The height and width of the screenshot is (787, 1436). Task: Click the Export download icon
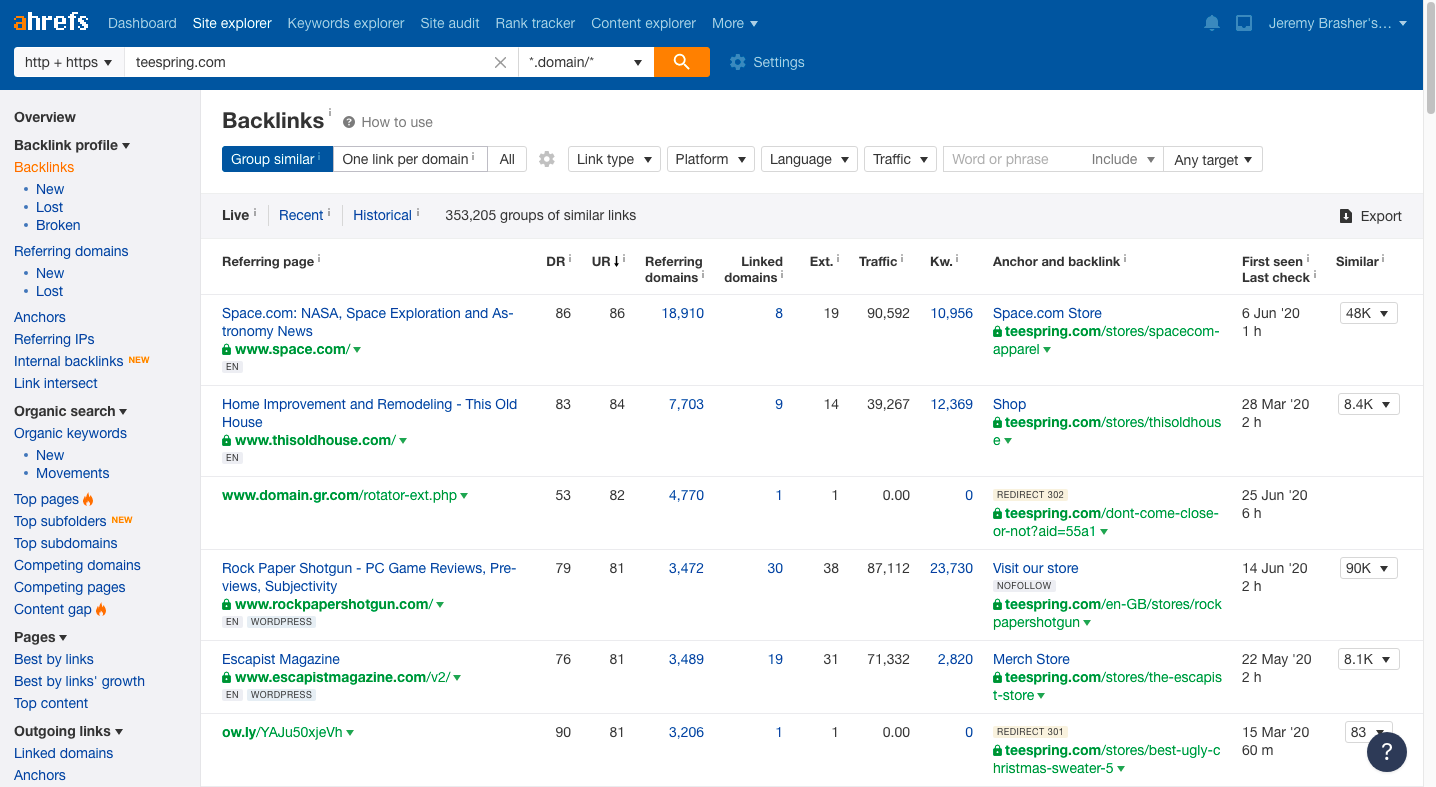(1346, 216)
